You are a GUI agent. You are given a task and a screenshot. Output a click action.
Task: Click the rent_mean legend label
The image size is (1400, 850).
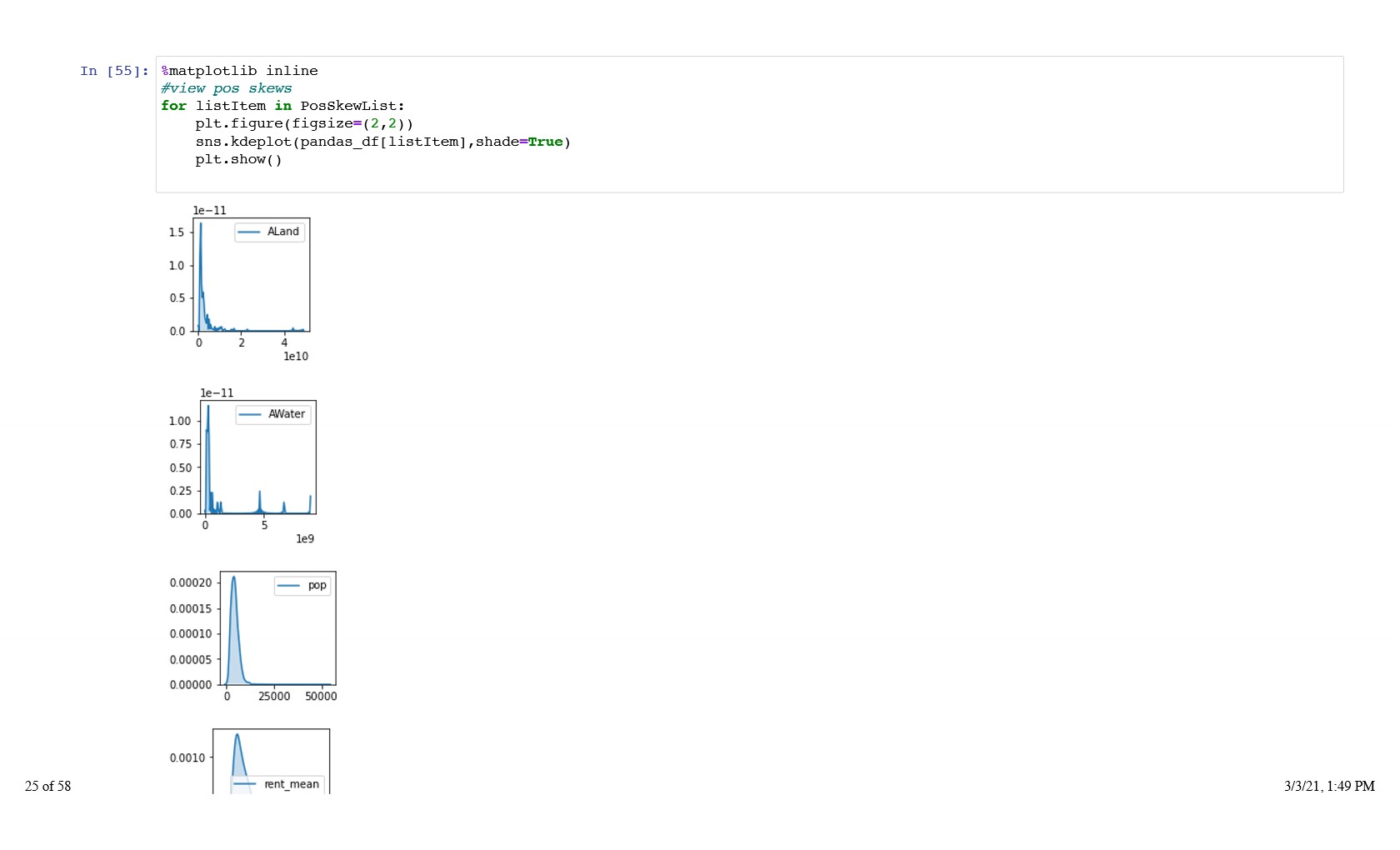click(291, 784)
